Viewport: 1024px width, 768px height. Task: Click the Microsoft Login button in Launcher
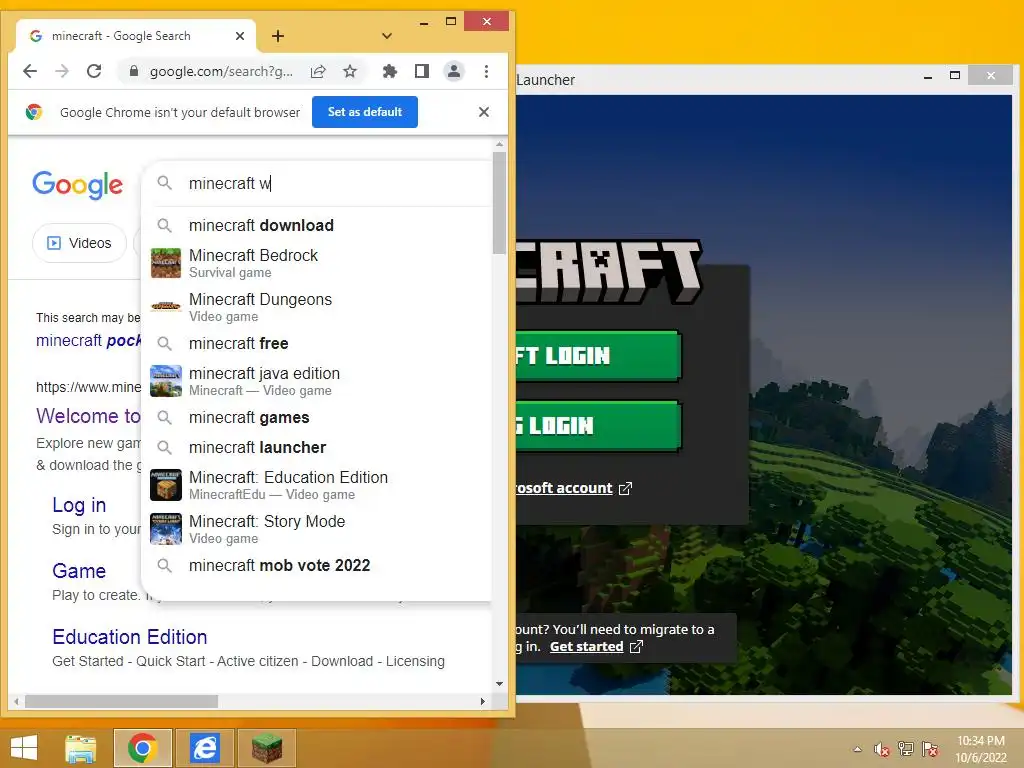(x=598, y=356)
